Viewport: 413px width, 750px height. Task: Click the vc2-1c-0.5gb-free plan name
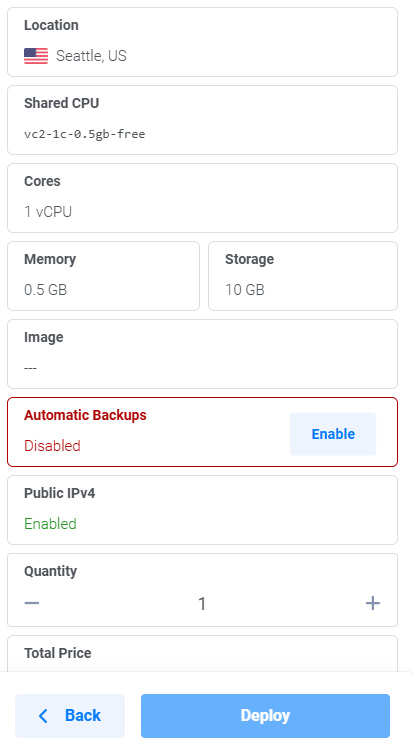click(x=85, y=134)
